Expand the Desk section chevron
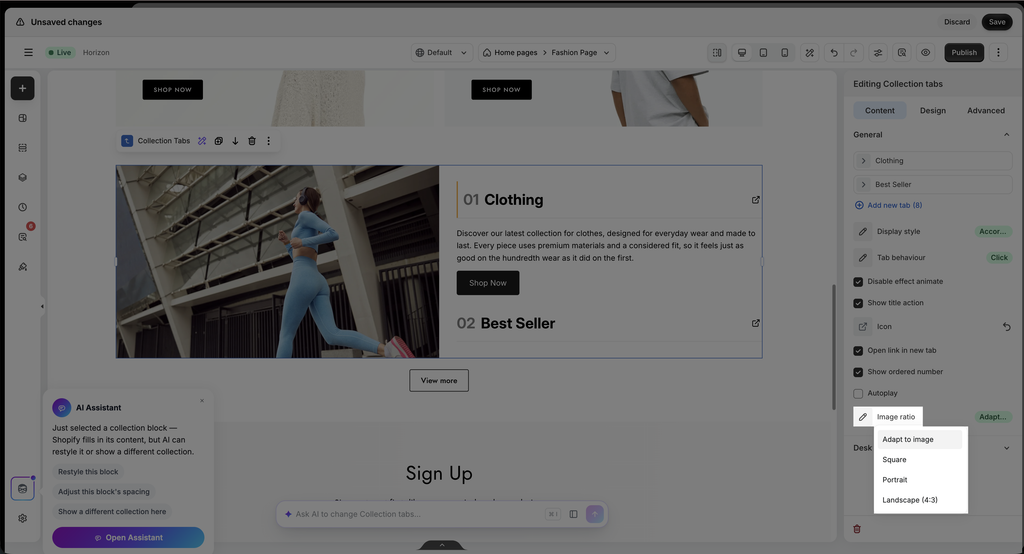This screenshot has width=1024, height=554. (1006, 448)
